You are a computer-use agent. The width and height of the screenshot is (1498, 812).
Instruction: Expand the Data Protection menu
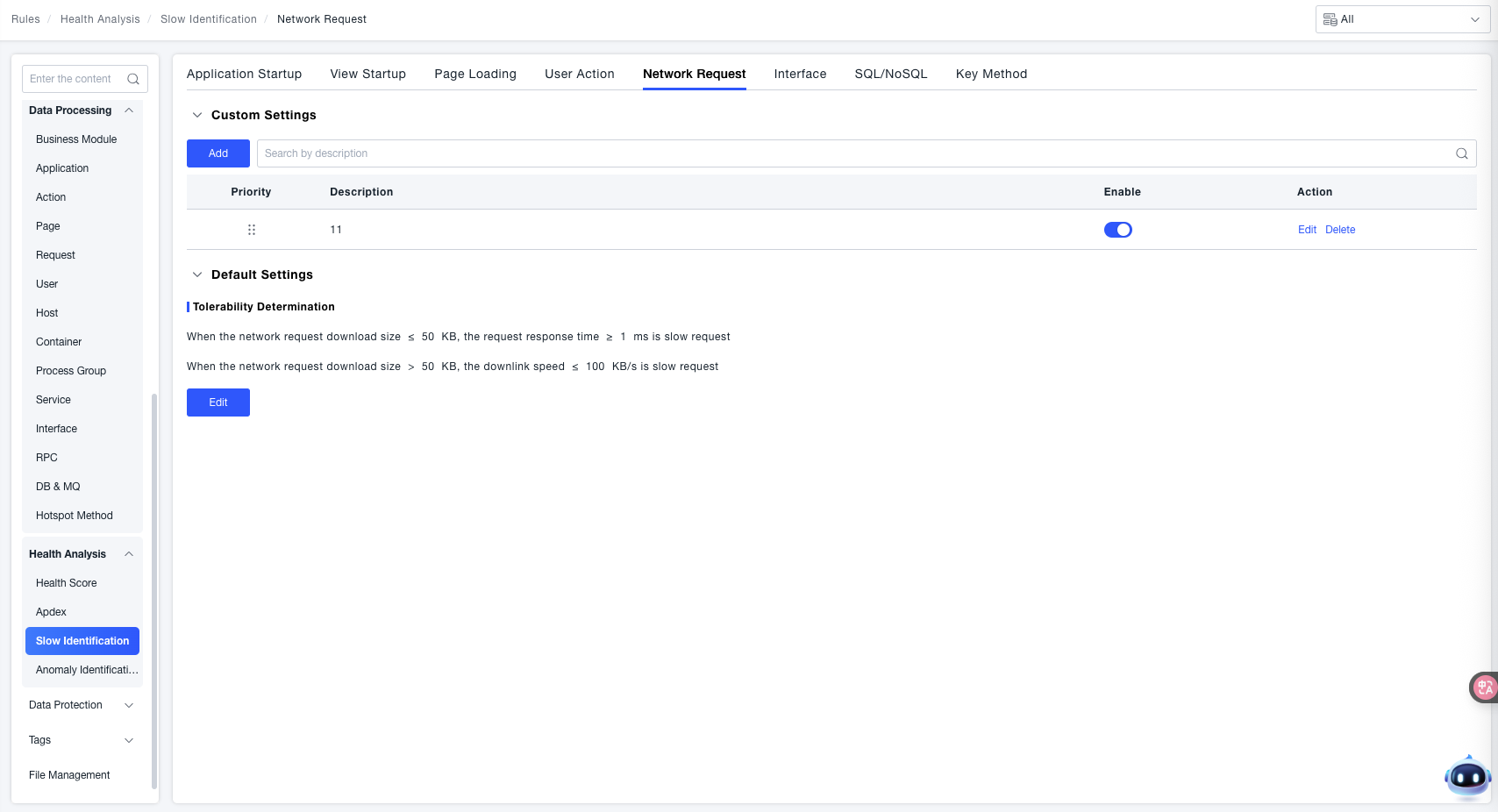(129, 705)
